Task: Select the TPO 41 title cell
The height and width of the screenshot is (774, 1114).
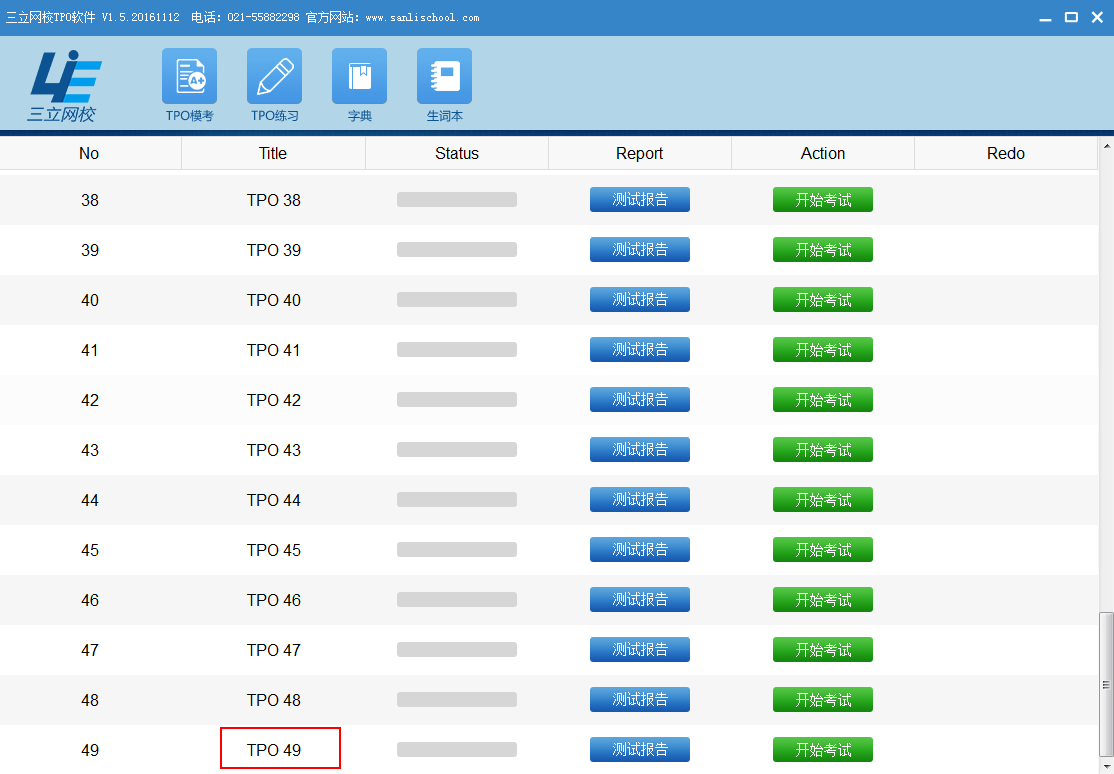Action: click(274, 350)
